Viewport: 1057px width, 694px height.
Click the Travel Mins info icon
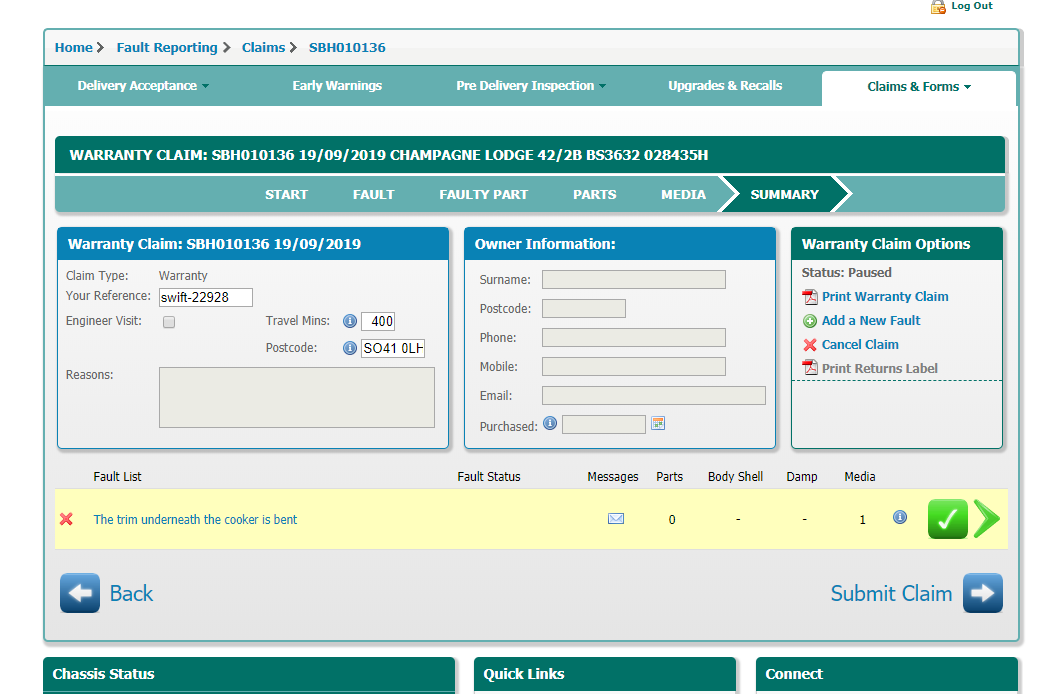pos(350,321)
